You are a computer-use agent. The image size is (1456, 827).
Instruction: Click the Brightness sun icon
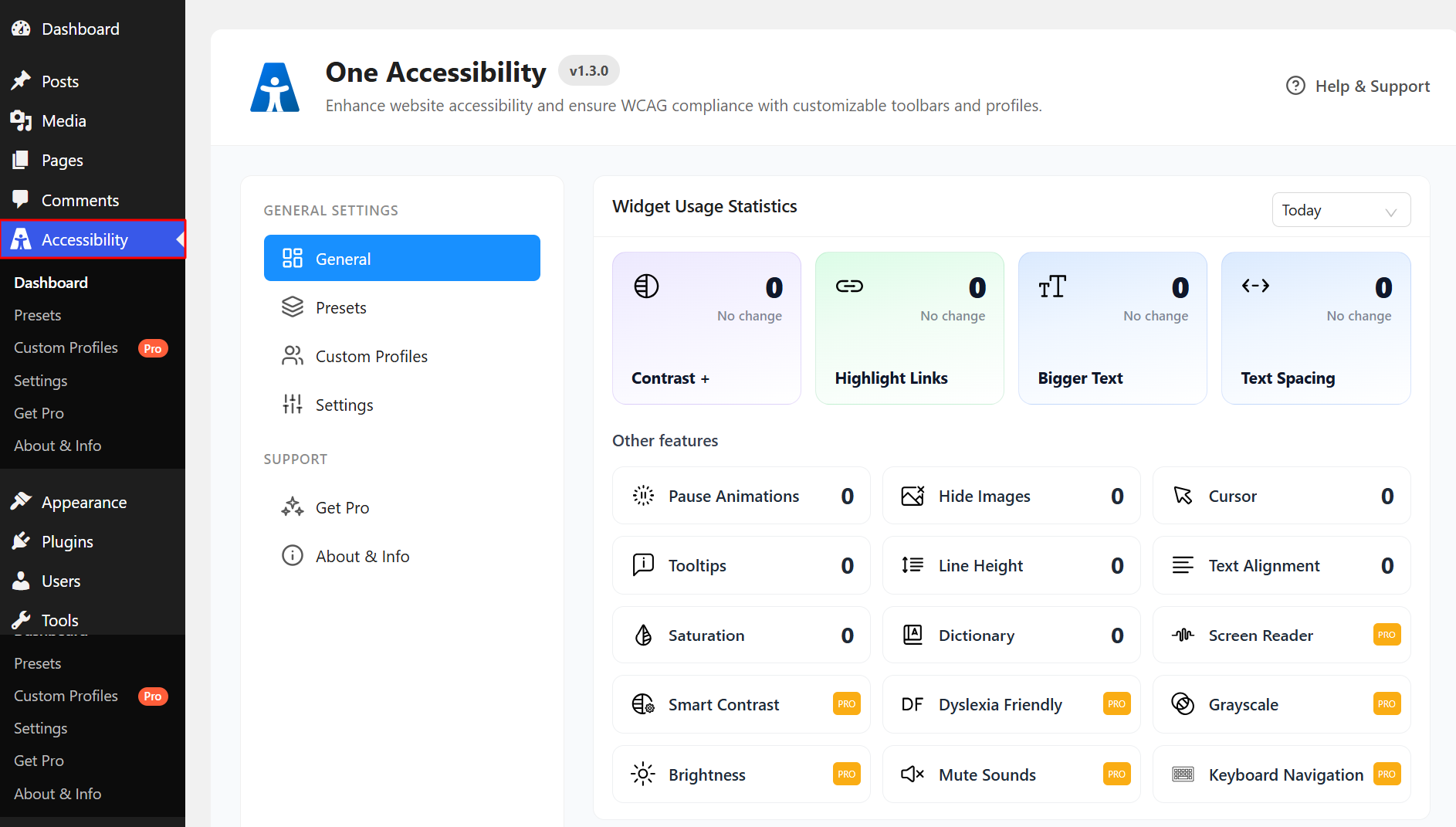click(x=643, y=774)
